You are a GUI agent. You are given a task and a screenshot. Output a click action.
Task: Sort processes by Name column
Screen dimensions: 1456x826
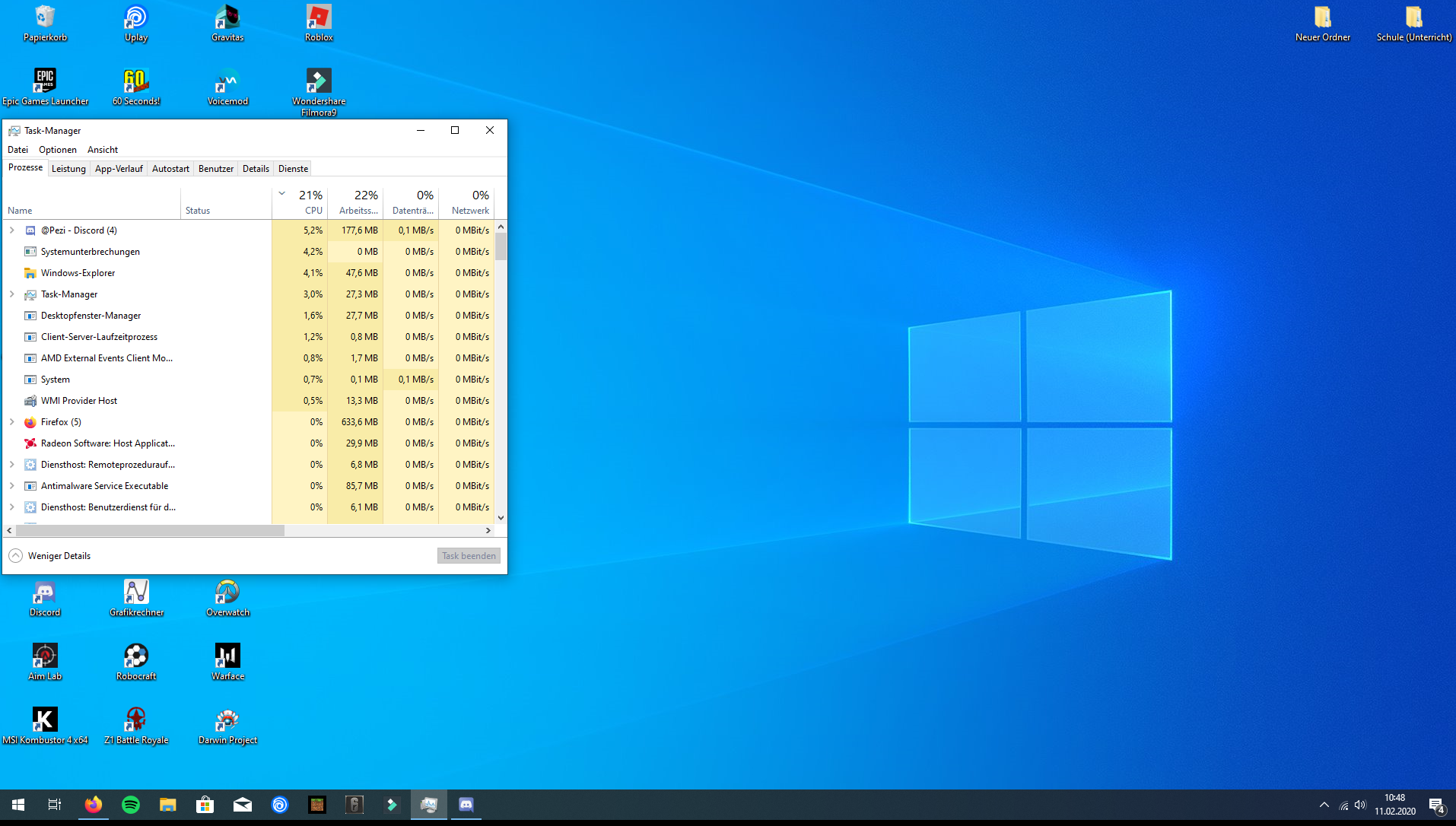pyautogui.click(x=91, y=202)
